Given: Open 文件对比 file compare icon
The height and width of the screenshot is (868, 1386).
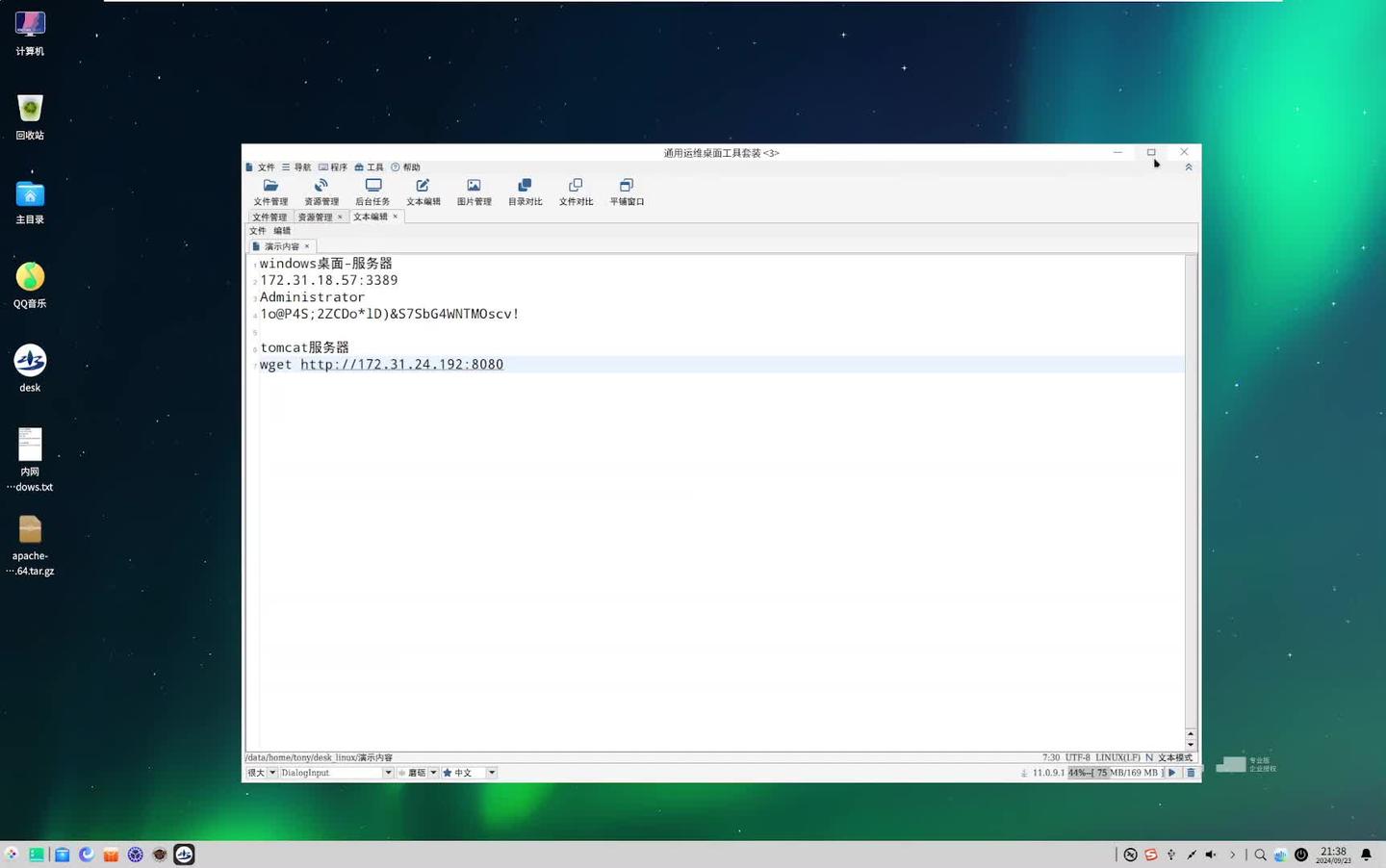Looking at the screenshot, I should (576, 191).
